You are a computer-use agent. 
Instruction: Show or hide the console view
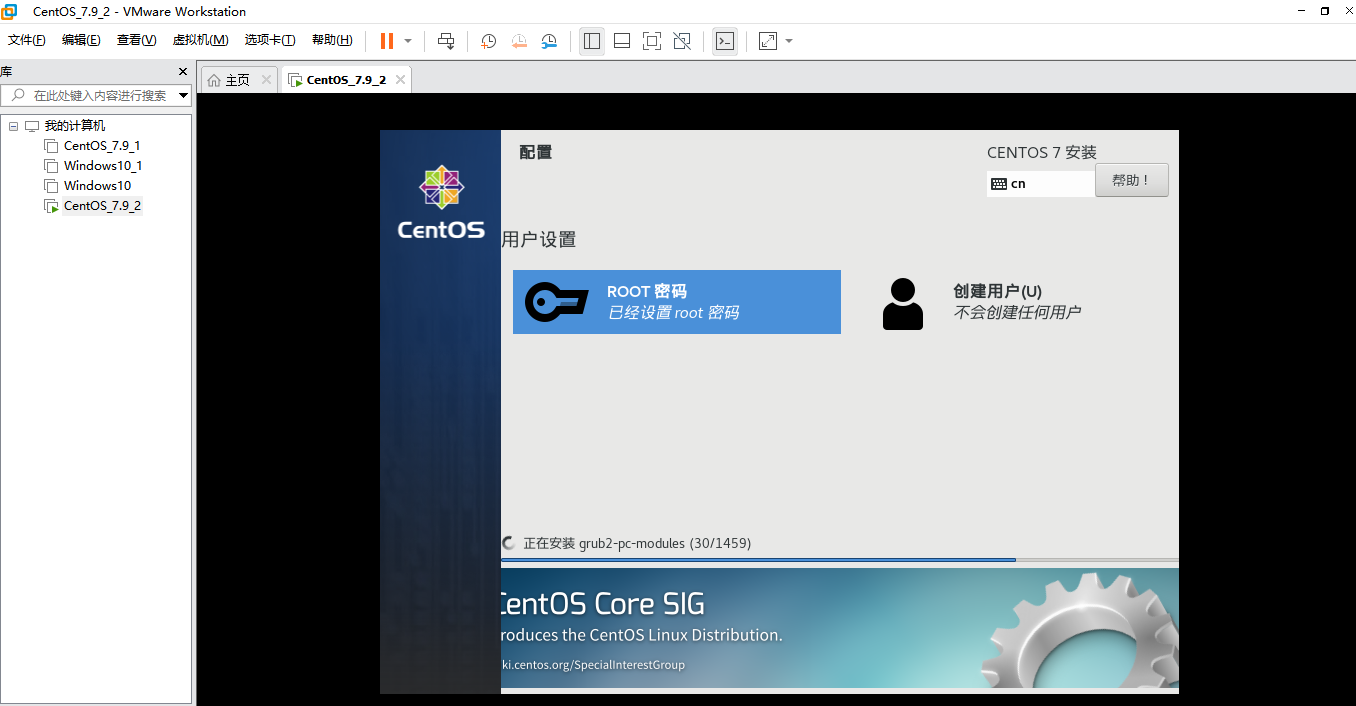pyautogui.click(x=724, y=41)
